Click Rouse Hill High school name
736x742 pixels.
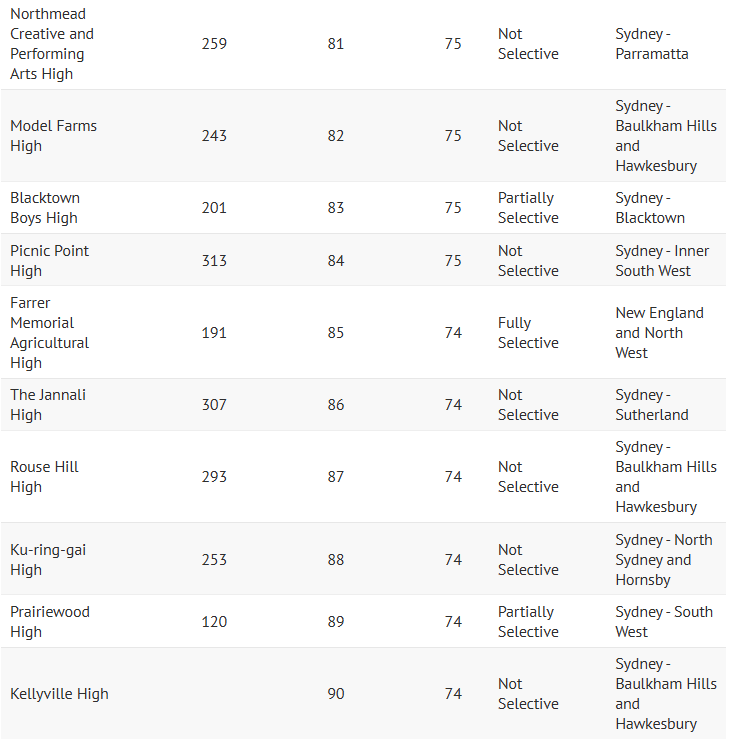point(44,477)
